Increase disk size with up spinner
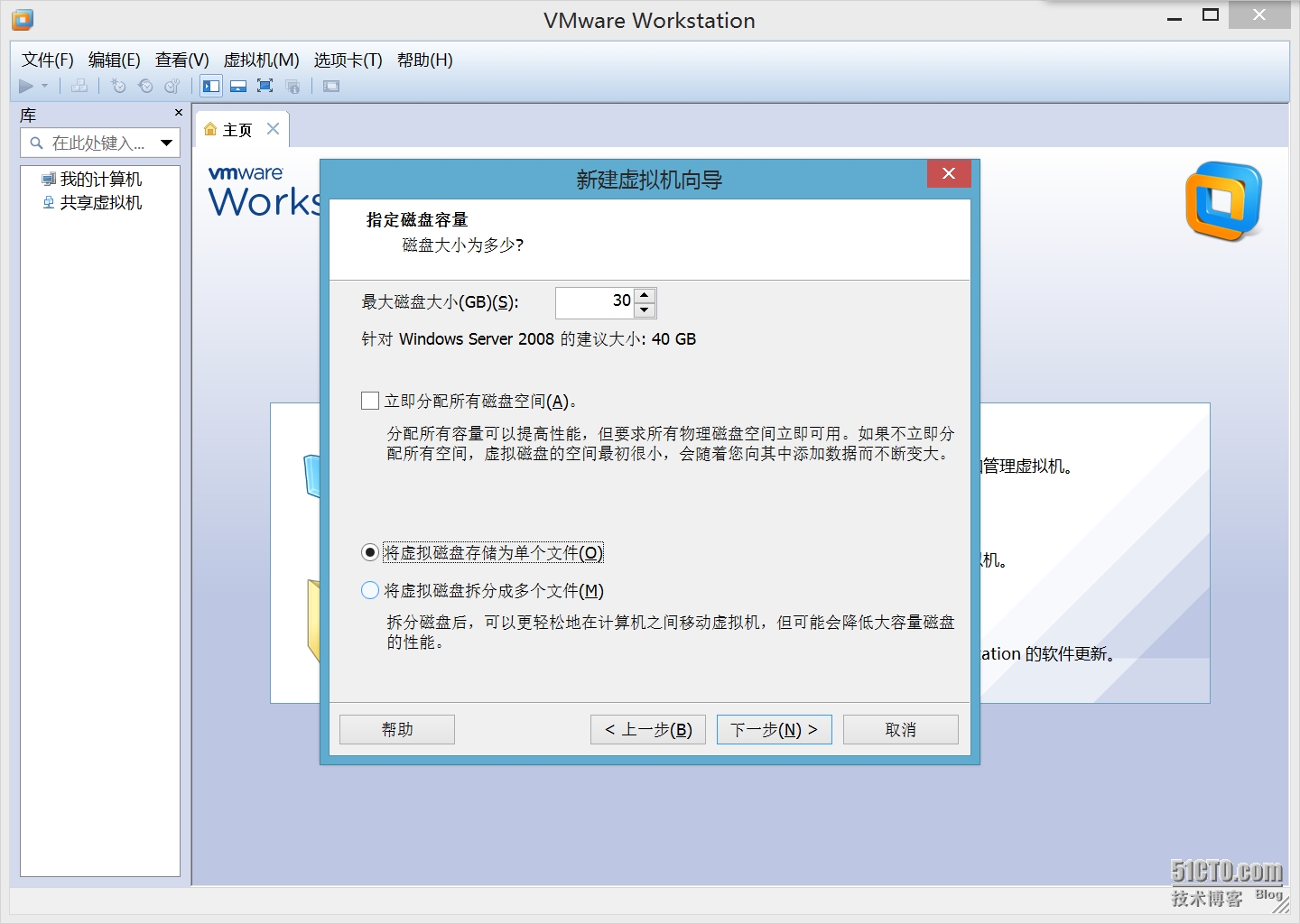Image resolution: width=1300 pixels, height=924 pixels. tap(645, 295)
